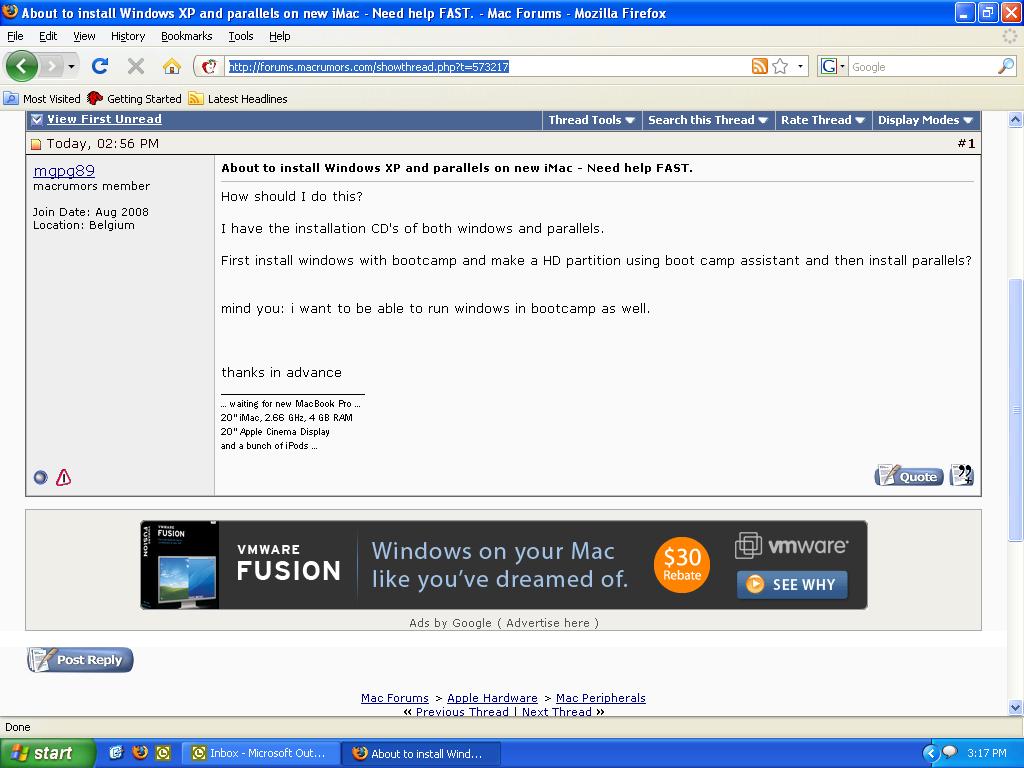This screenshot has width=1024, height=768.
Task: Click the system tray notification balloon icon
Action: [x=950, y=752]
